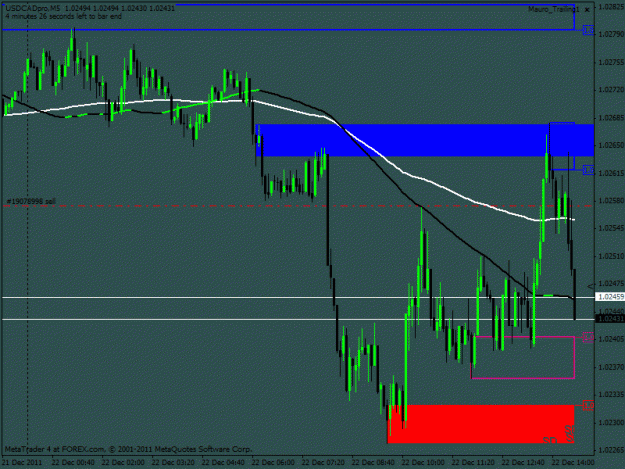Click the 22 Dec 02:00 time label
The width and height of the screenshot is (625, 469).
tap(123, 463)
